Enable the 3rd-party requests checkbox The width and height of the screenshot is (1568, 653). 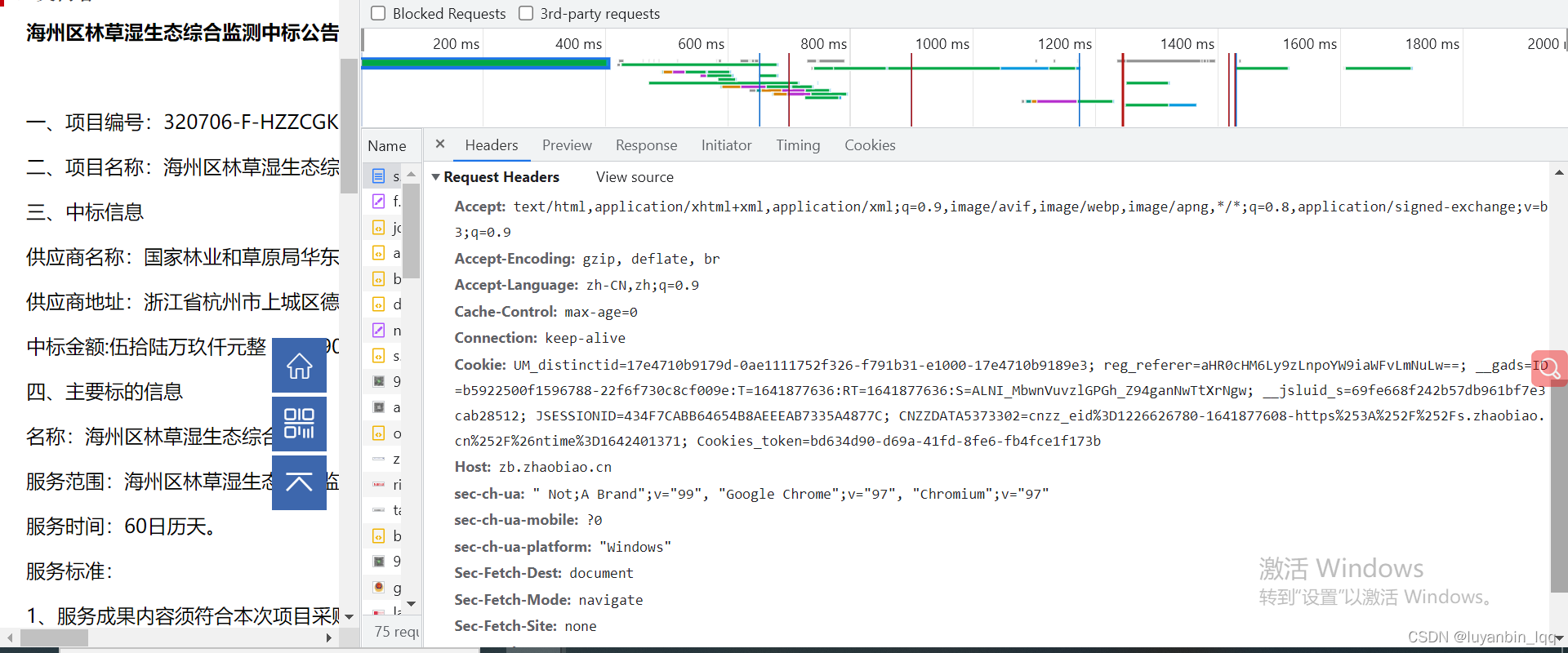point(526,13)
